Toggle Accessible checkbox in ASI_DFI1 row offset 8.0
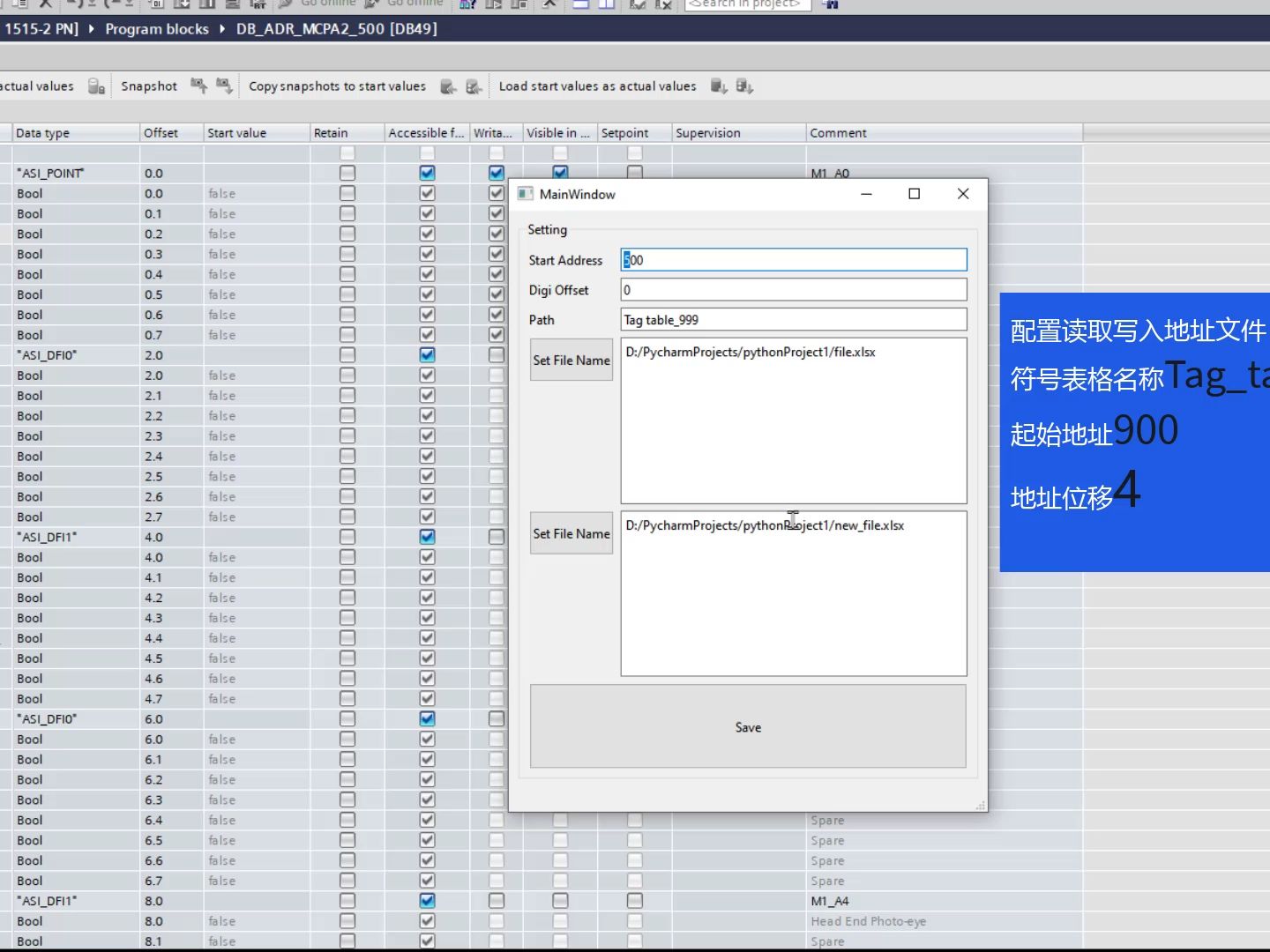This screenshot has width=1270, height=952. pyautogui.click(x=427, y=900)
